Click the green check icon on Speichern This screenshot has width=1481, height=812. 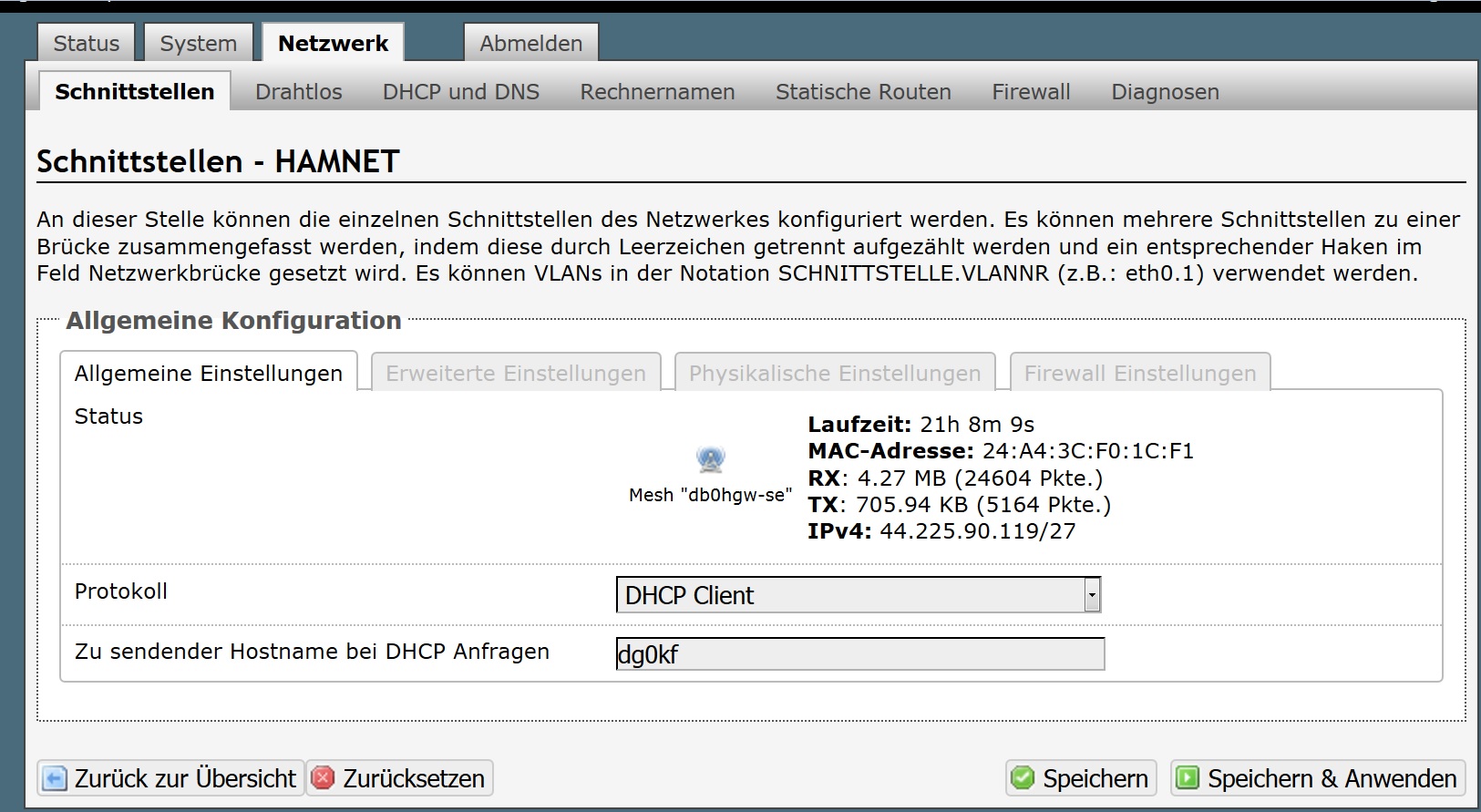click(x=1023, y=777)
